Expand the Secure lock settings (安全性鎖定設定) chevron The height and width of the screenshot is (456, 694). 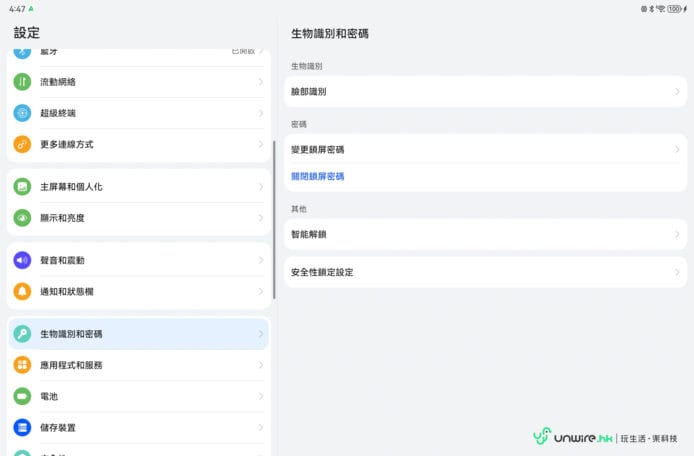click(676, 272)
